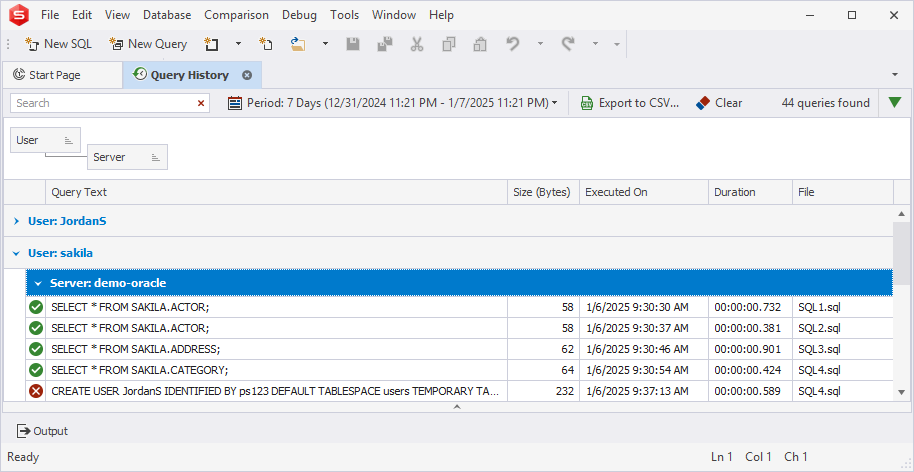Click the 00:00:00.732 duration cell
This screenshot has height=472, width=914.
coord(750,307)
